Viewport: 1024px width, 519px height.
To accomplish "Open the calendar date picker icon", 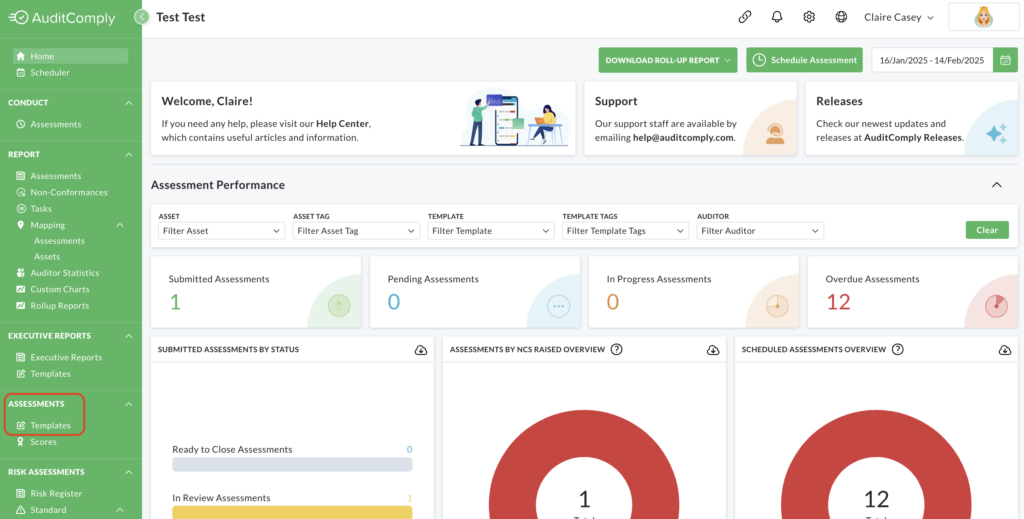I will [1005, 60].
